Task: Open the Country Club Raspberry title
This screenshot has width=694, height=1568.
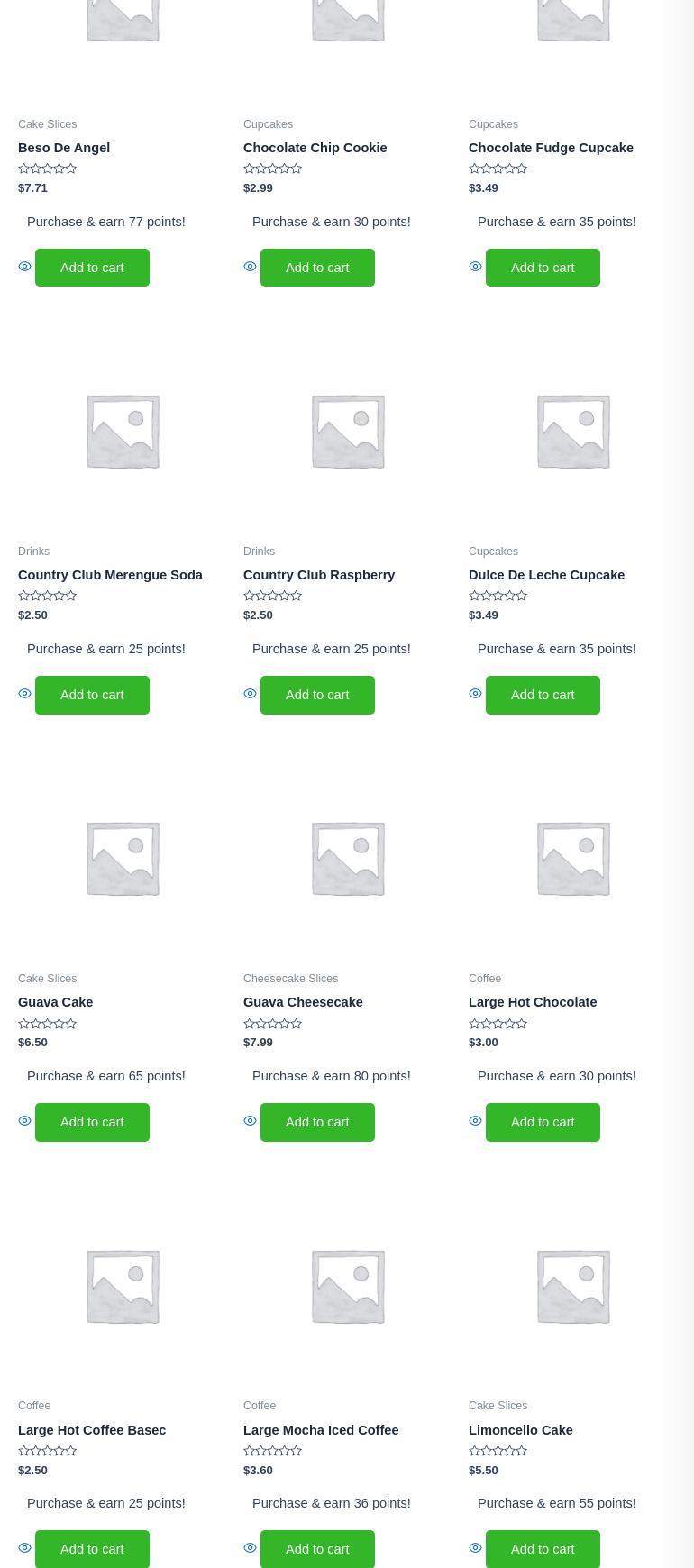Action: coord(319,575)
